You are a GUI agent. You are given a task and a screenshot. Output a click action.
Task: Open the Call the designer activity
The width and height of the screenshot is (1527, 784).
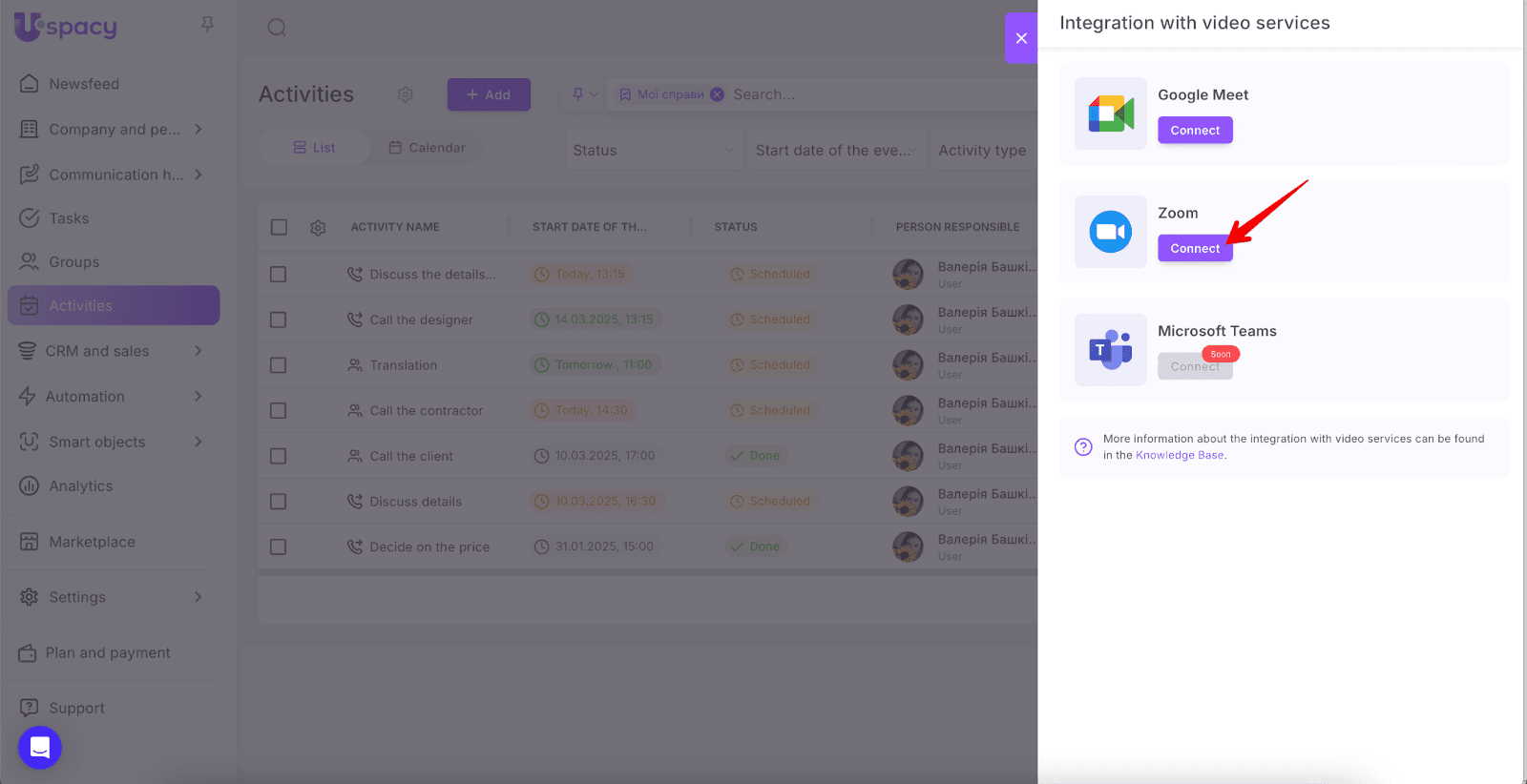click(422, 320)
